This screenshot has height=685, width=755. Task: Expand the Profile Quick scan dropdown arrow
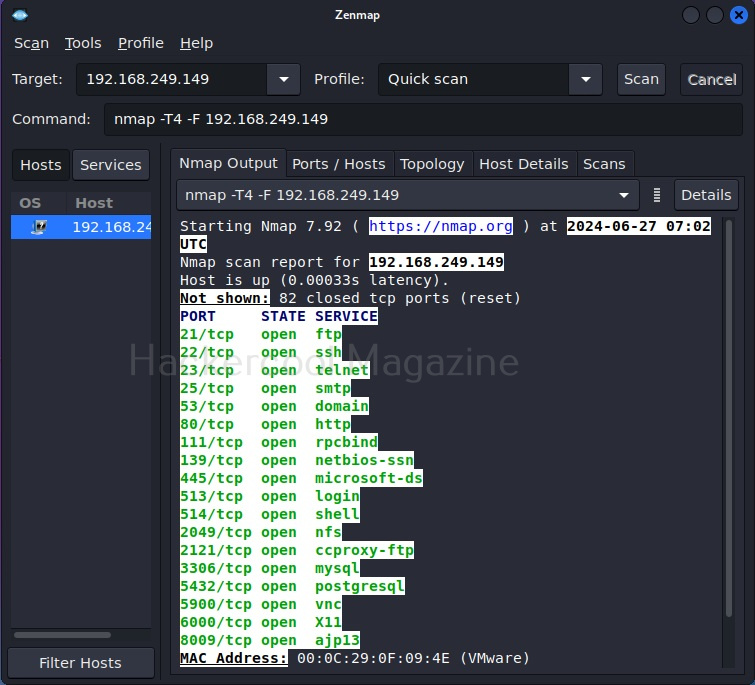(x=586, y=79)
